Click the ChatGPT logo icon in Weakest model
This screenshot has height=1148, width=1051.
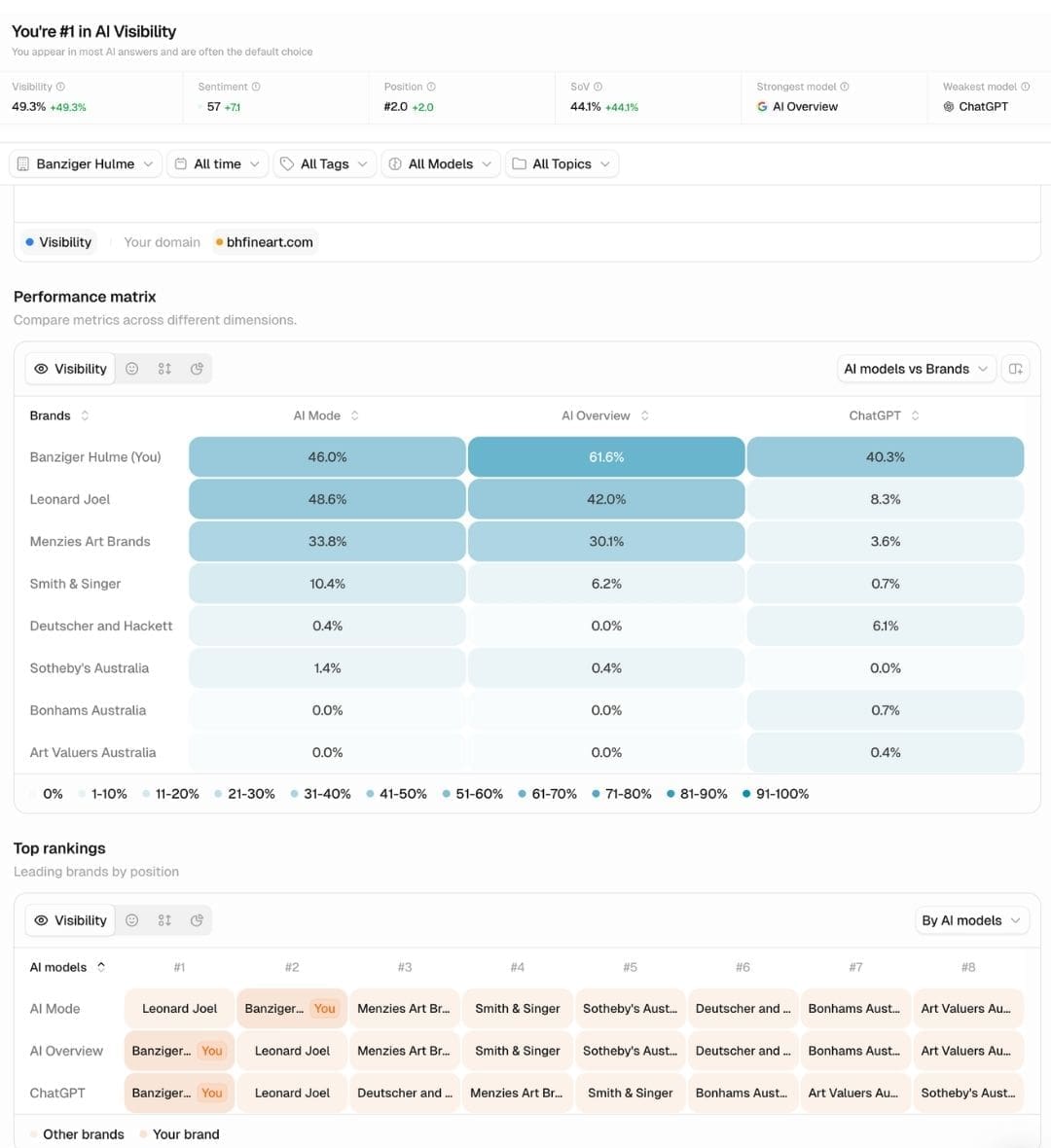tap(949, 106)
